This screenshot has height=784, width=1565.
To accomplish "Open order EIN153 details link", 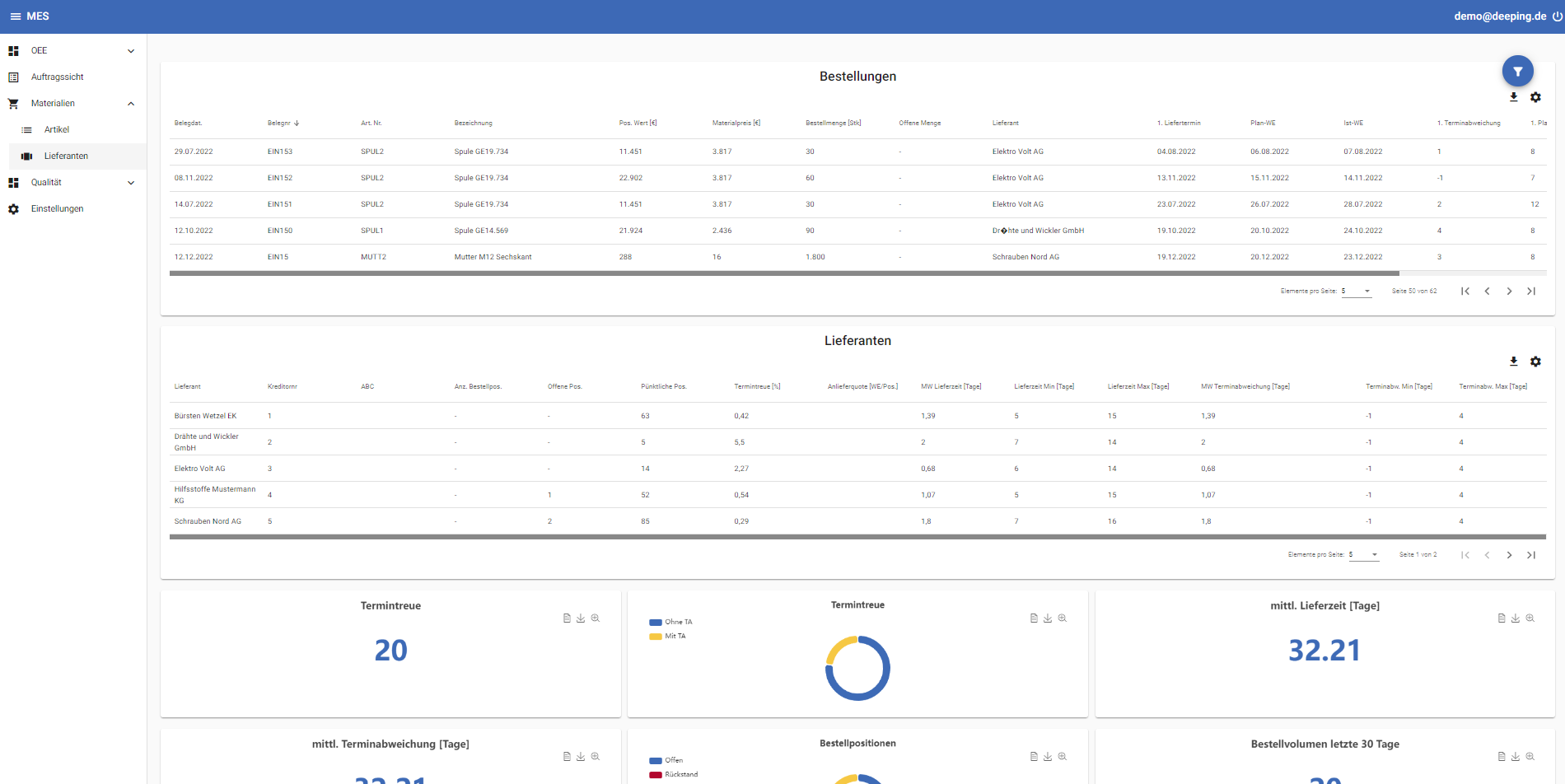I will coord(279,152).
